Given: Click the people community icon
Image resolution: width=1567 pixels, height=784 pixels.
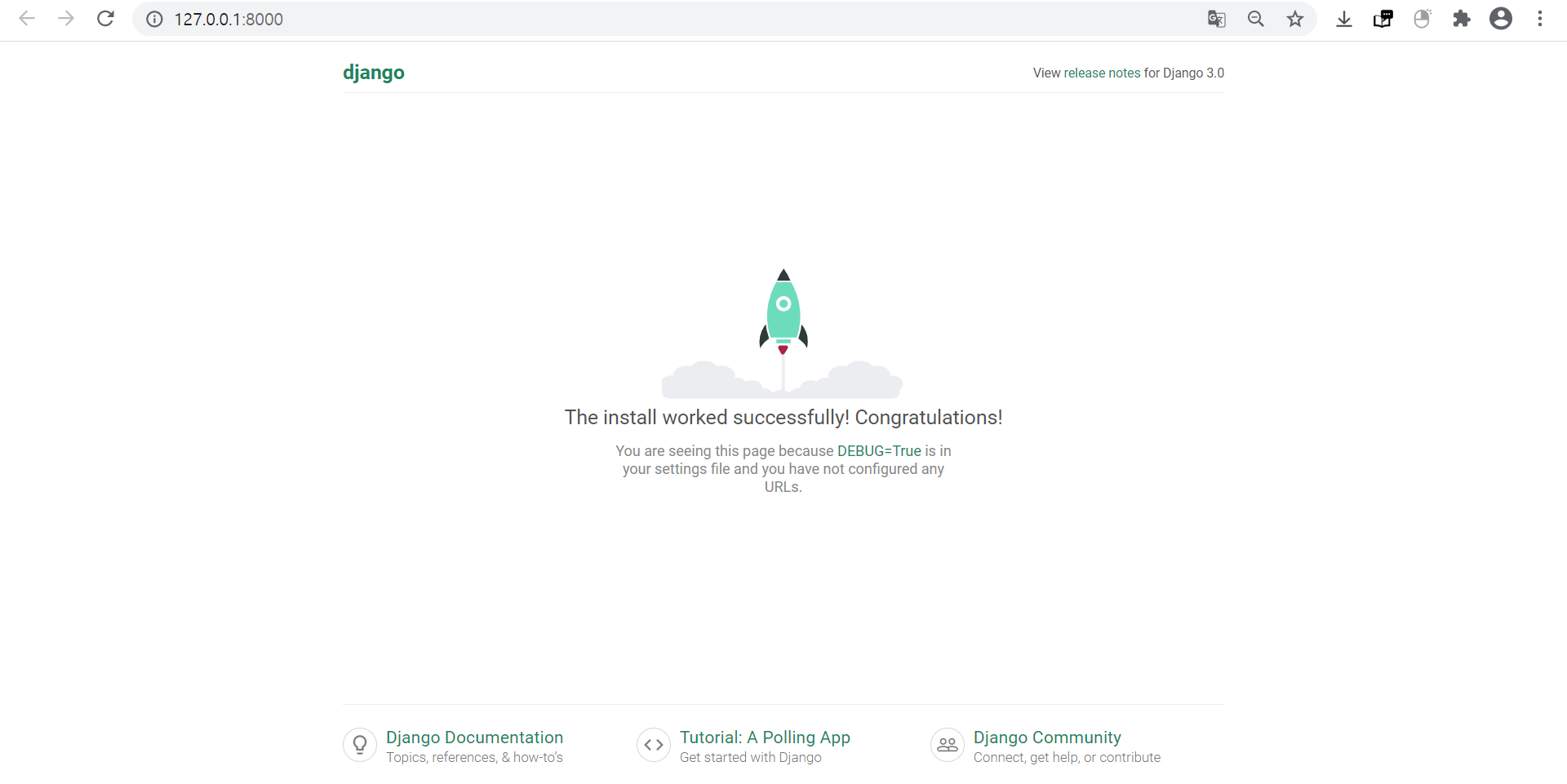Looking at the screenshot, I should click(x=948, y=745).
